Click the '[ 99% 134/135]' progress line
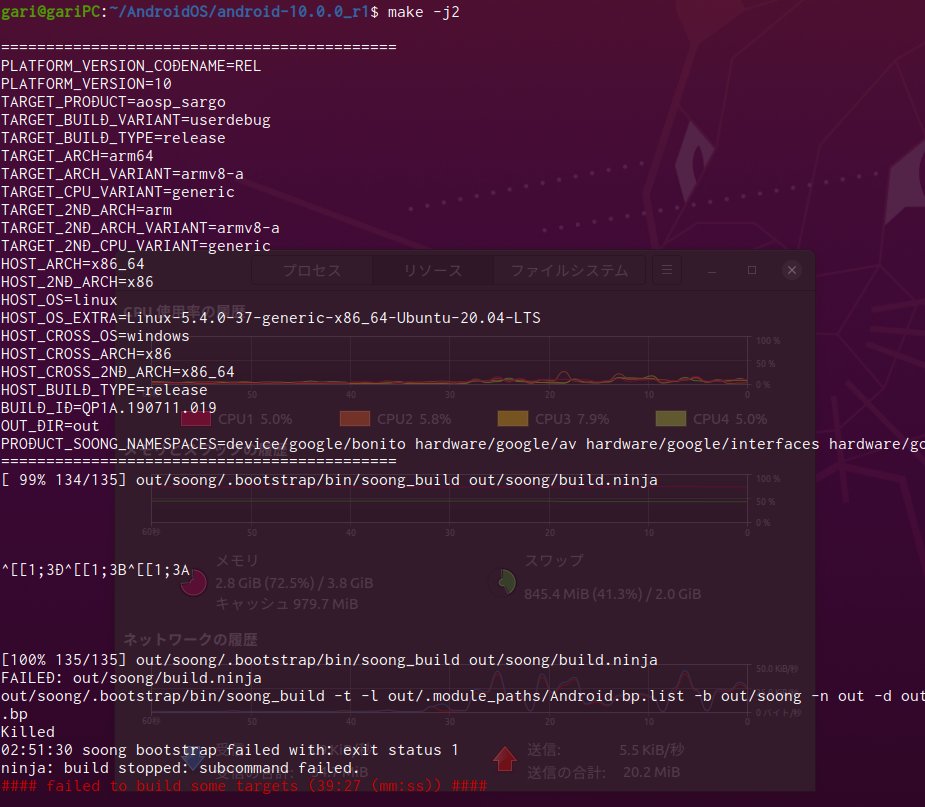This screenshot has height=807, width=925. coord(329,480)
